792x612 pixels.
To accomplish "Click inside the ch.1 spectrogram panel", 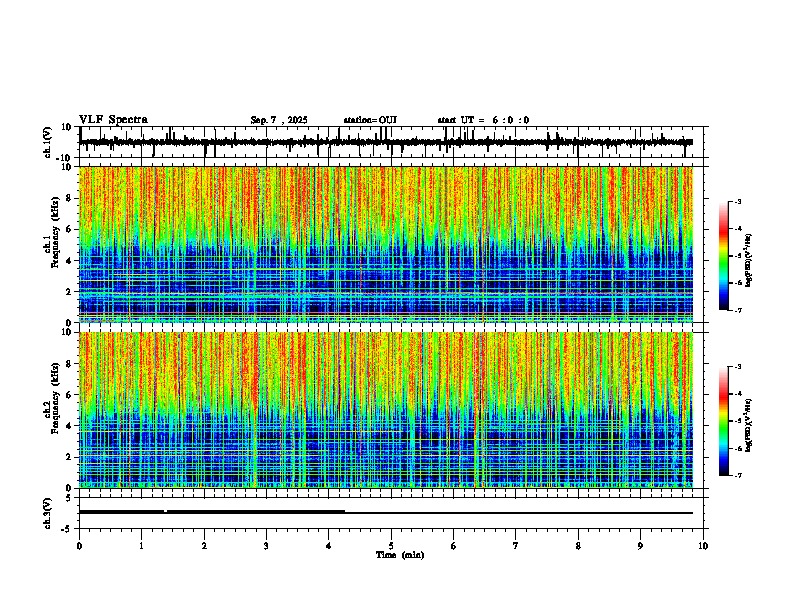I will pyautogui.click(x=386, y=244).
